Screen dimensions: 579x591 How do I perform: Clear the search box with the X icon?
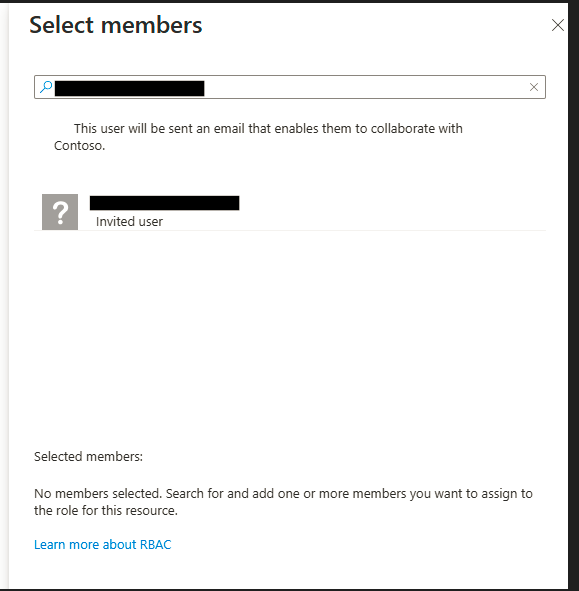(x=533, y=87)
